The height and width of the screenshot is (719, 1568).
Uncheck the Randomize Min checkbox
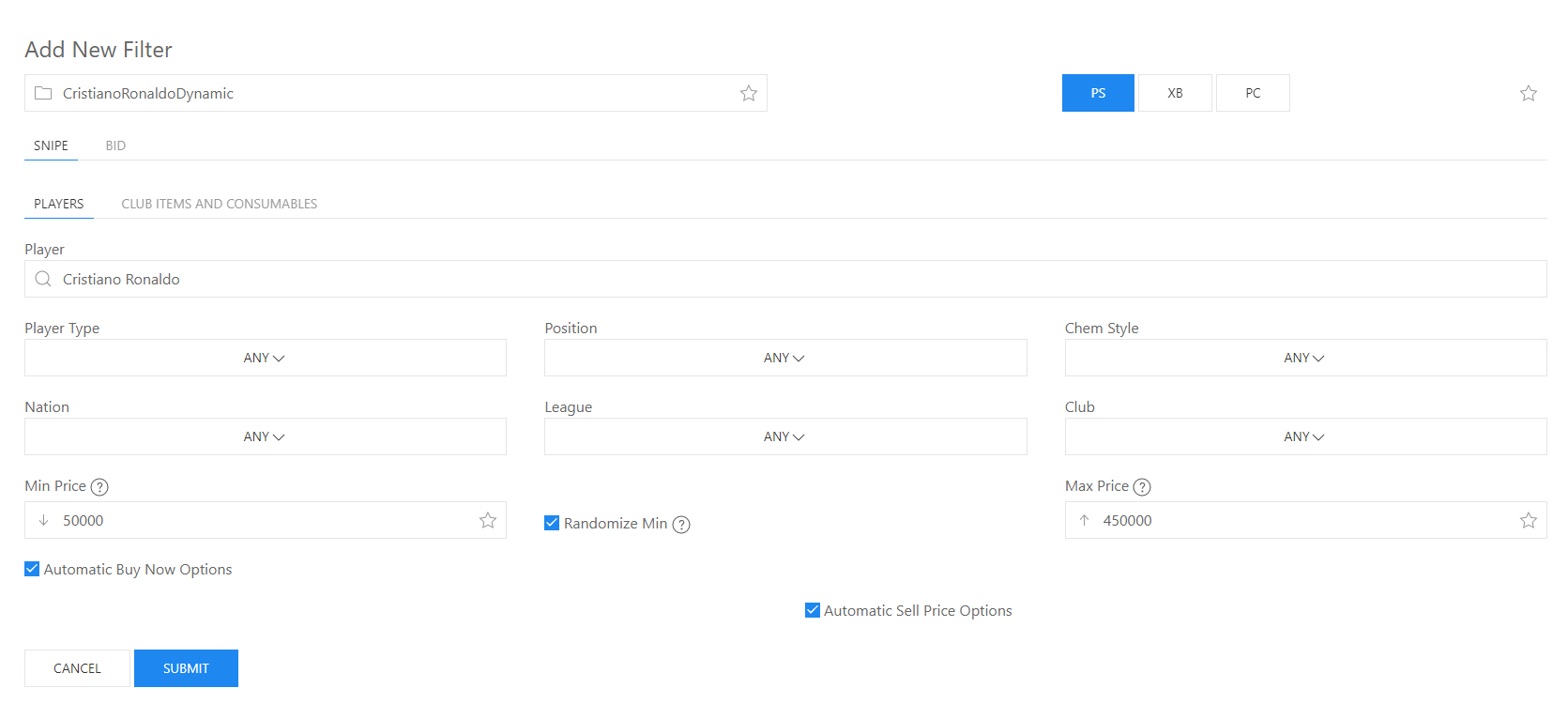[x=552, y=523]
